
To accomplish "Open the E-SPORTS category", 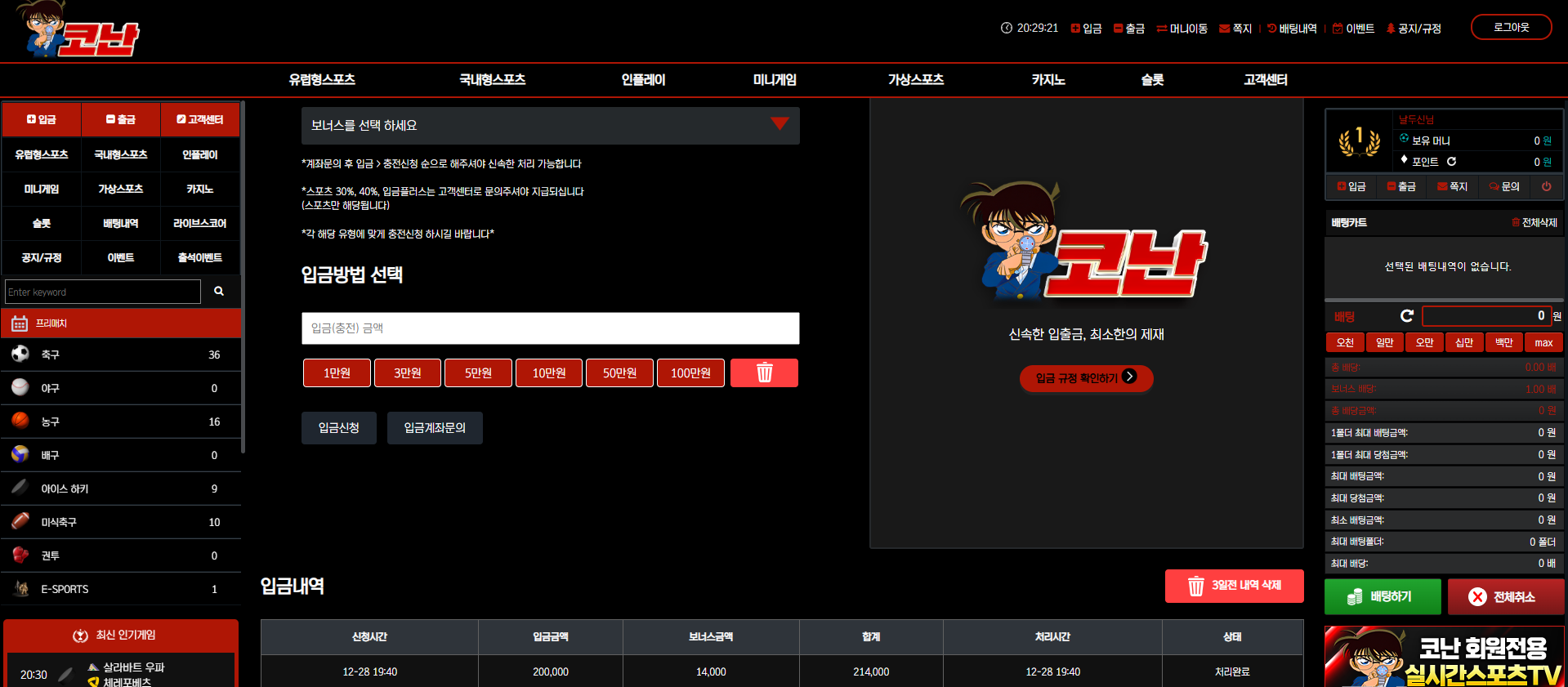I will click(x=121, y=589).
